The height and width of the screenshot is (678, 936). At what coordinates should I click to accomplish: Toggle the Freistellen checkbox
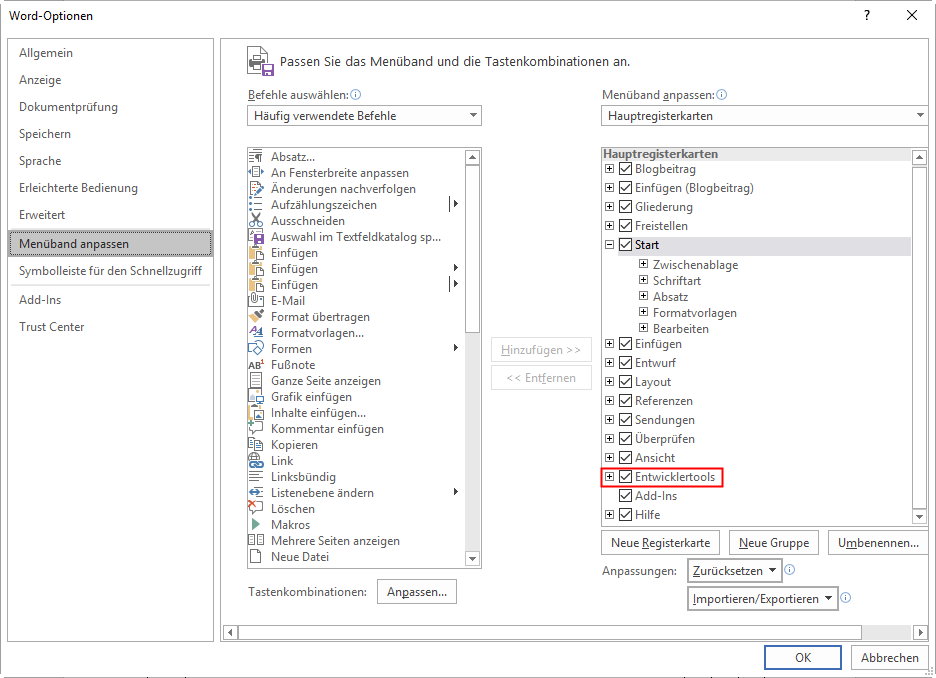click(x=626, y=226)
